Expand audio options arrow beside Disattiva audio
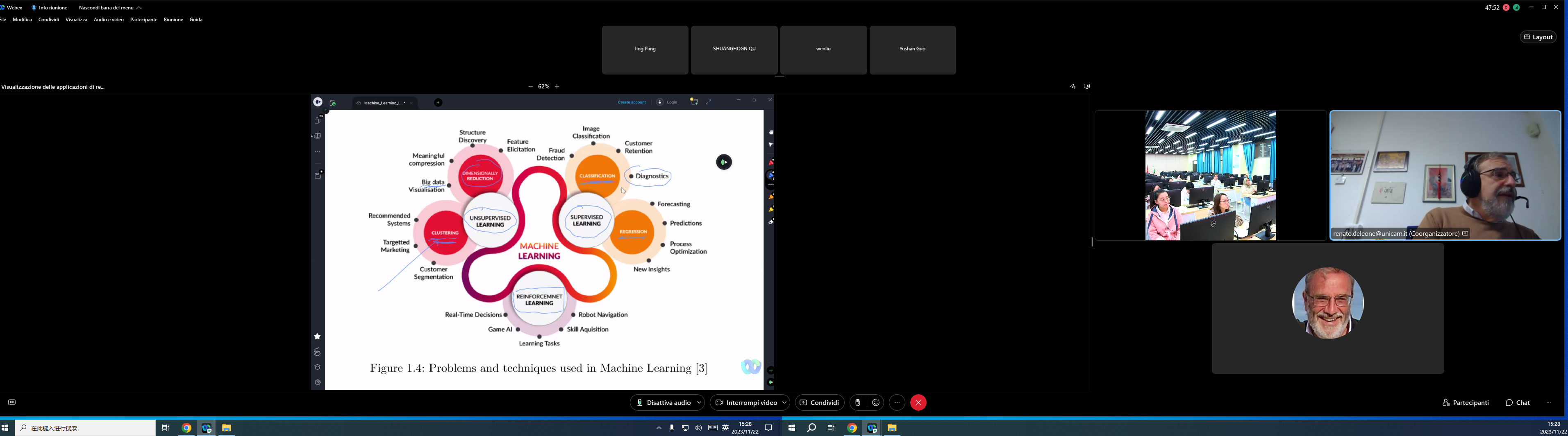Viewport: 1568px width, 436px height. tap(700, 402)
